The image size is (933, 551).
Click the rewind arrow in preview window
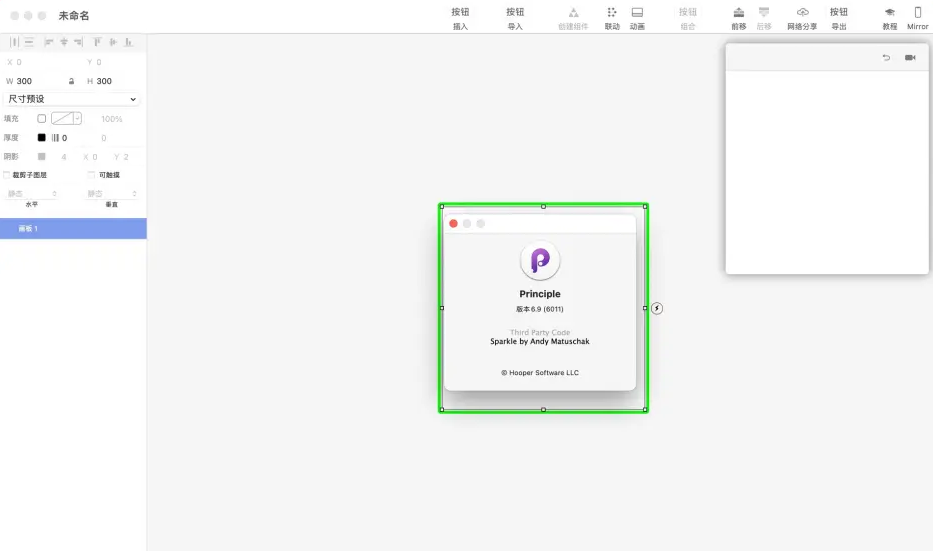point(886,58)
